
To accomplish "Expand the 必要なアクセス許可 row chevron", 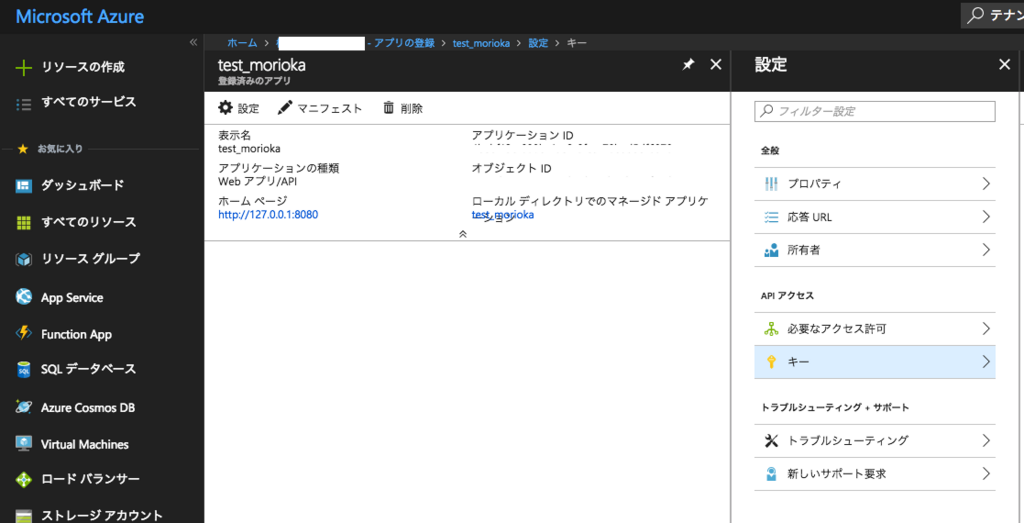I will (x=986, y=328).
